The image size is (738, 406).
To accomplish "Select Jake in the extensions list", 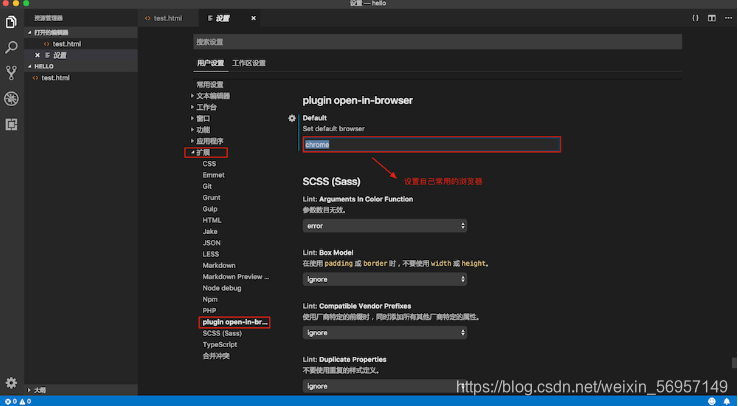I will (210, 231).
